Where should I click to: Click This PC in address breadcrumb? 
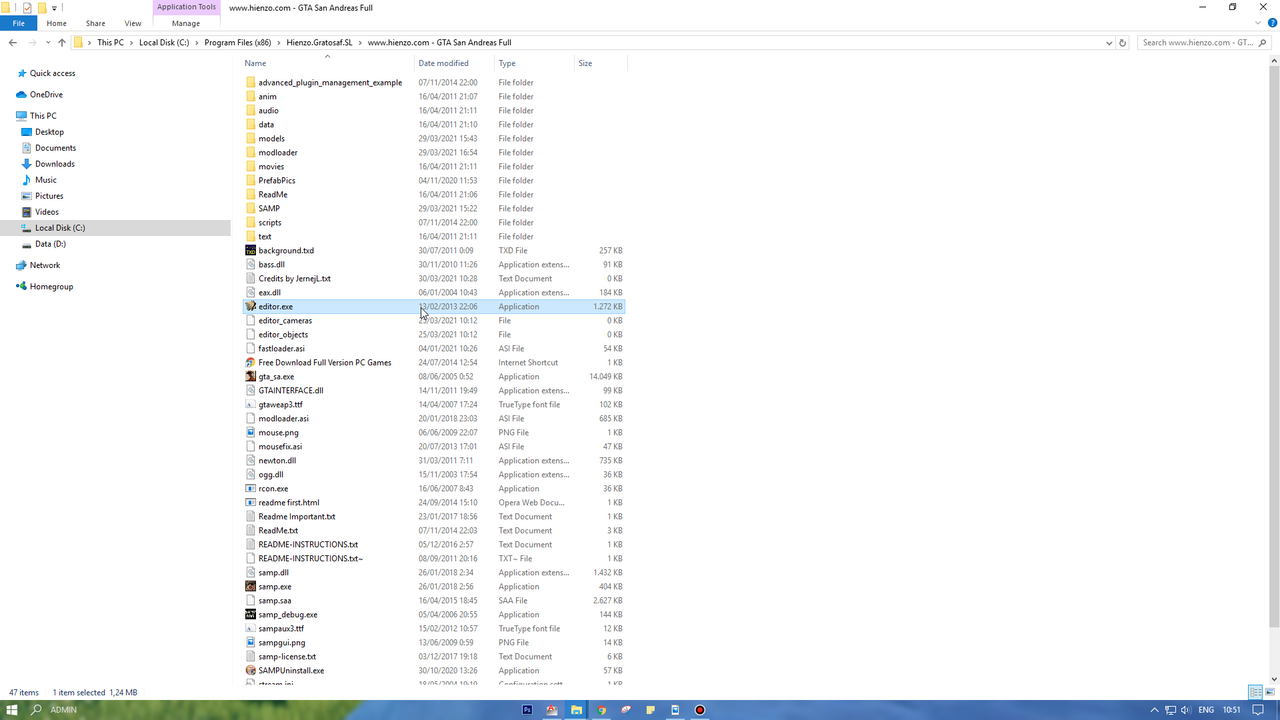110,43
